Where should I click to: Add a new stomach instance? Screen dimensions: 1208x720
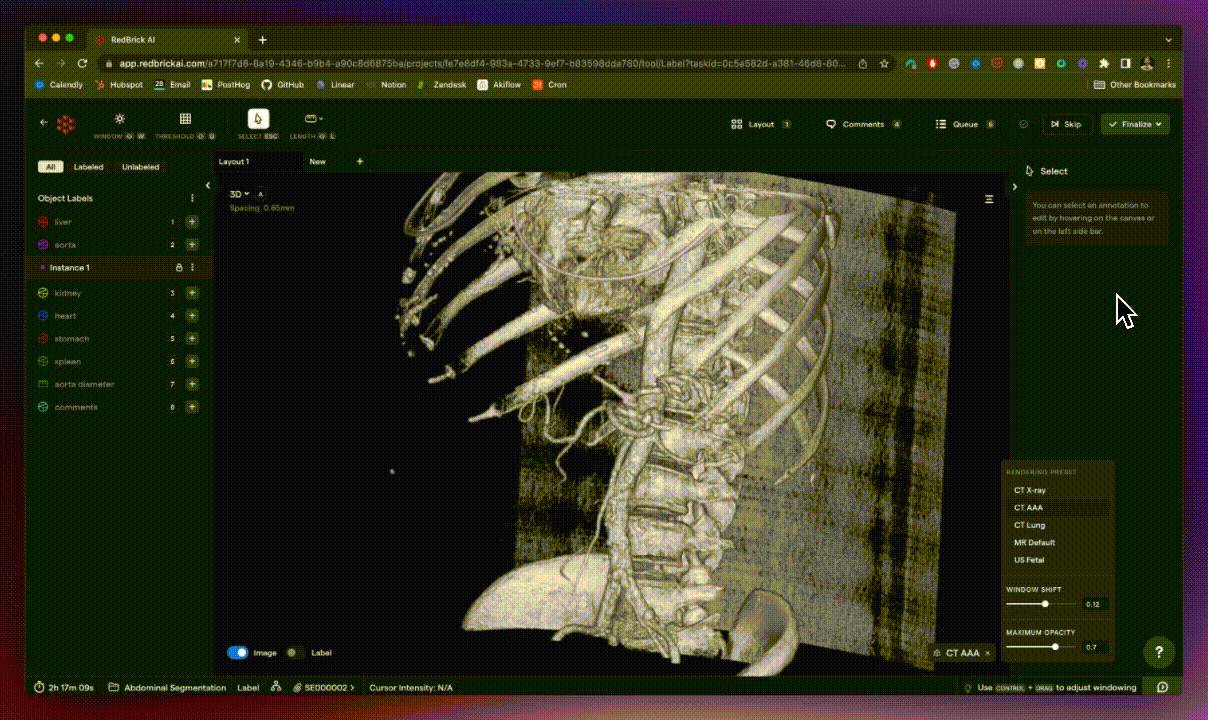[192, 339]
